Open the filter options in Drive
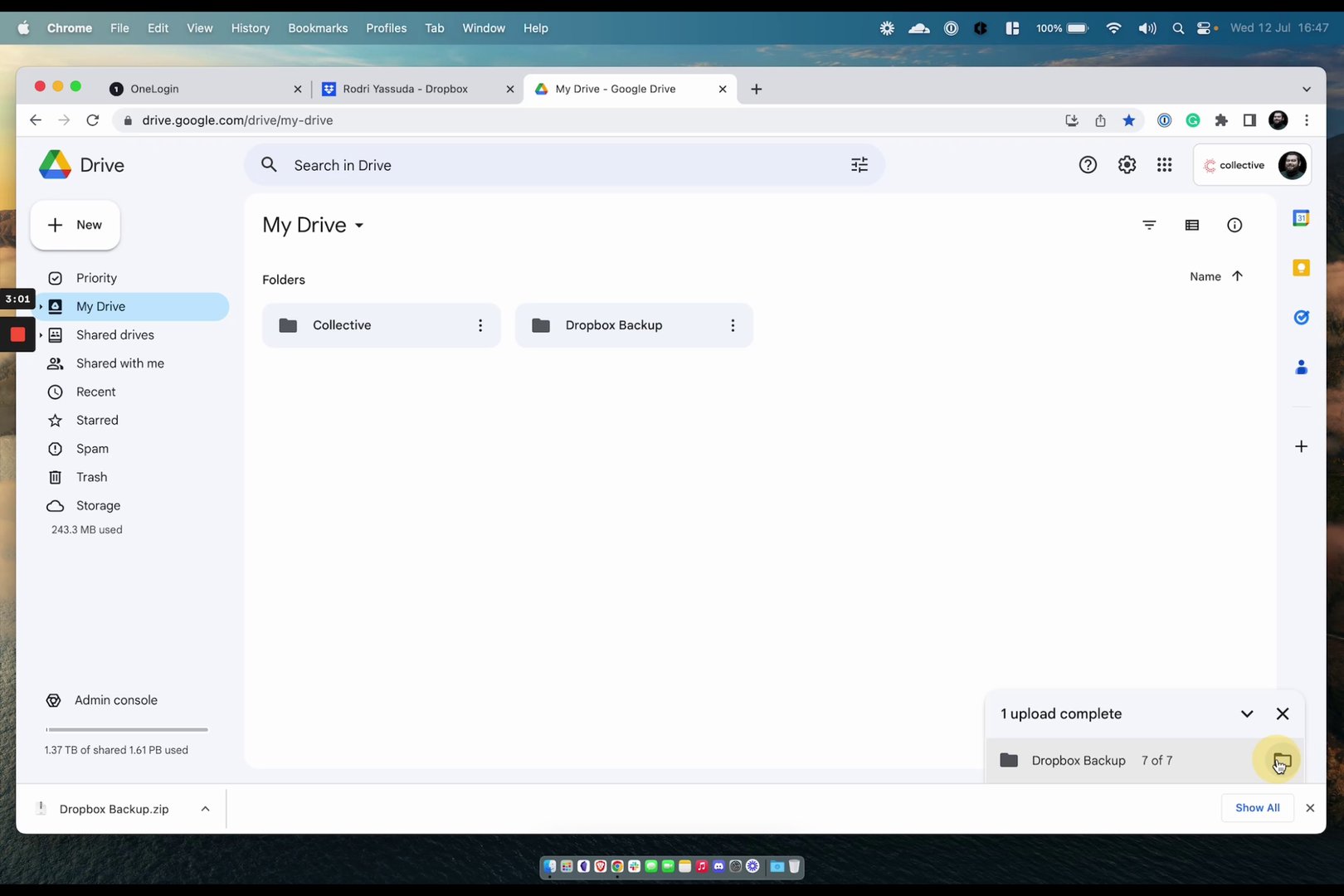 pyautogui.click(x=1149, y=225)
